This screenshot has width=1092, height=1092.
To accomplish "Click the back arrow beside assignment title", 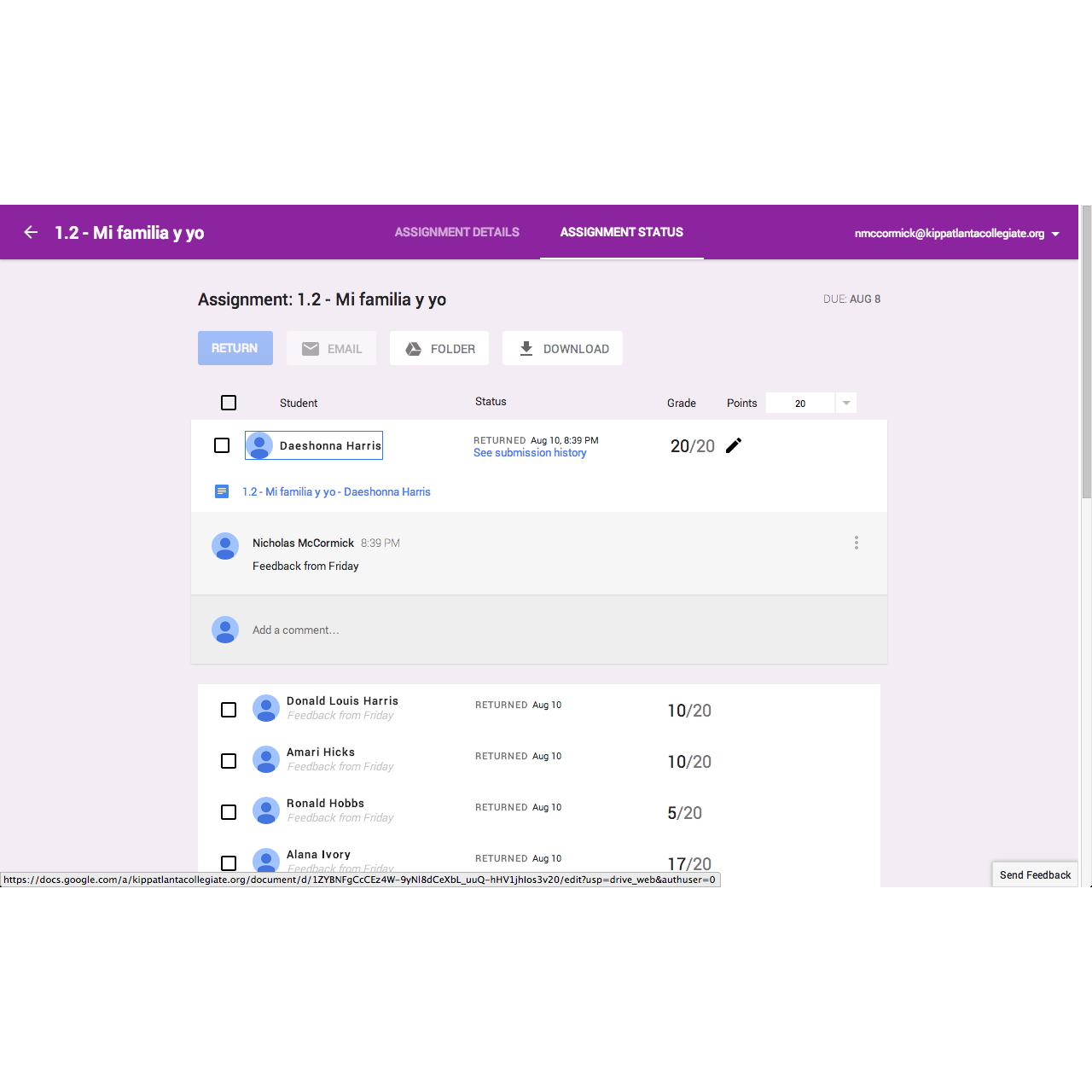I will 32,232.
